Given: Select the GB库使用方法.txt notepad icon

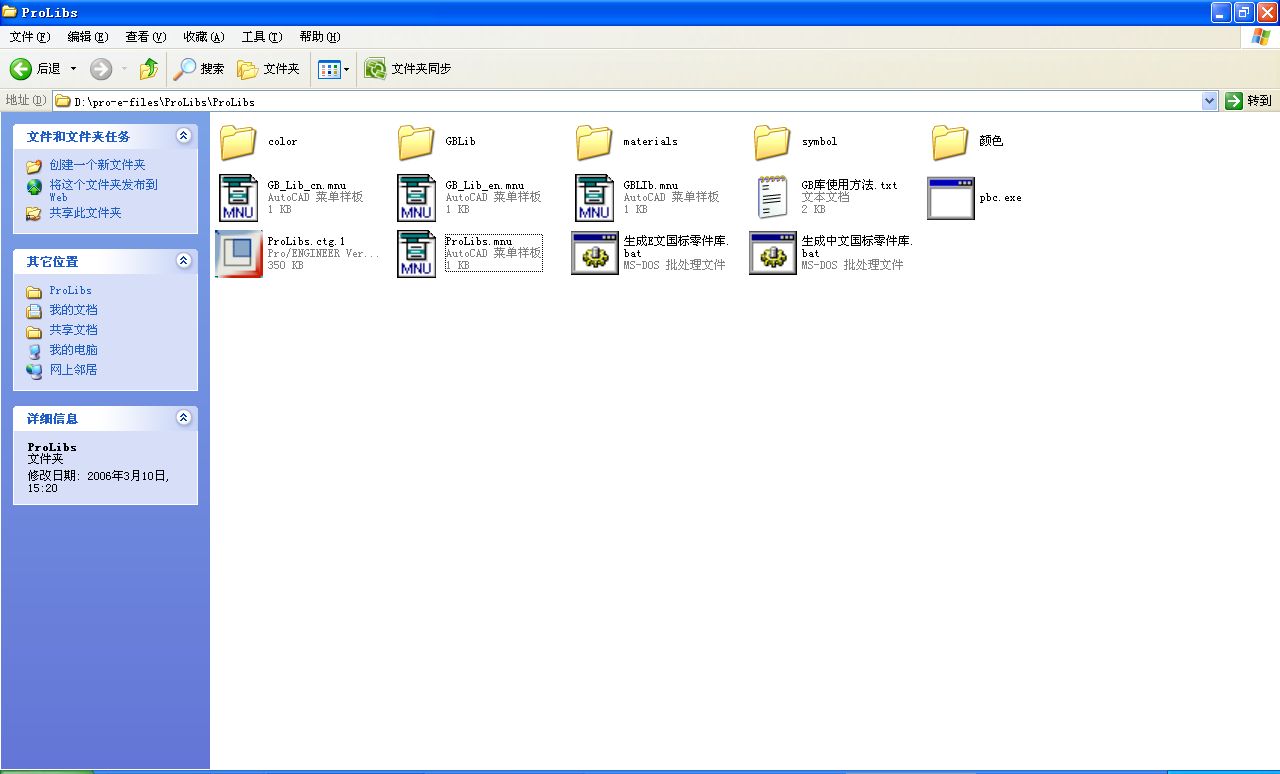Looking at the screenshot, I should pyautogui.click(x=773, y=198).
